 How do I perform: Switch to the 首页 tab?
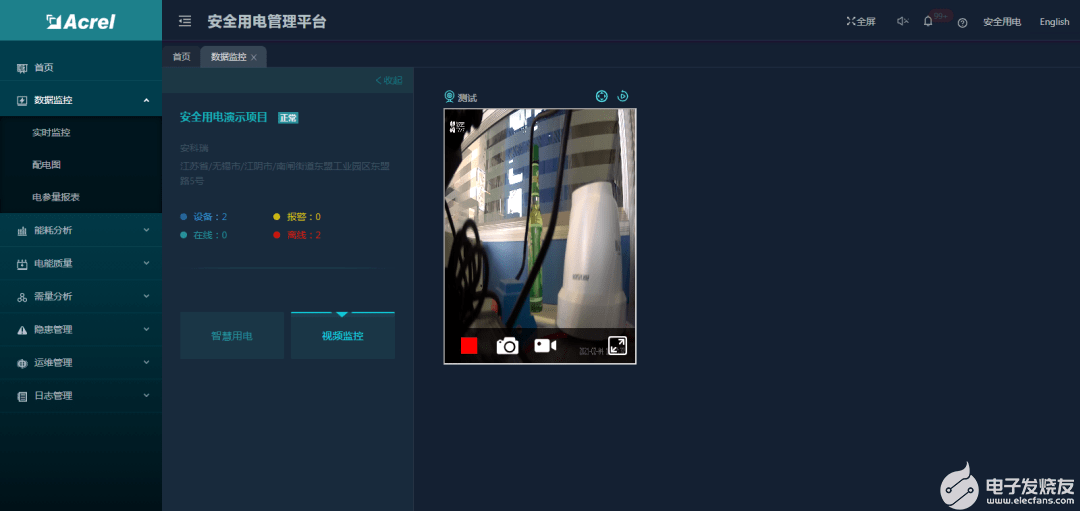[181, 56]
